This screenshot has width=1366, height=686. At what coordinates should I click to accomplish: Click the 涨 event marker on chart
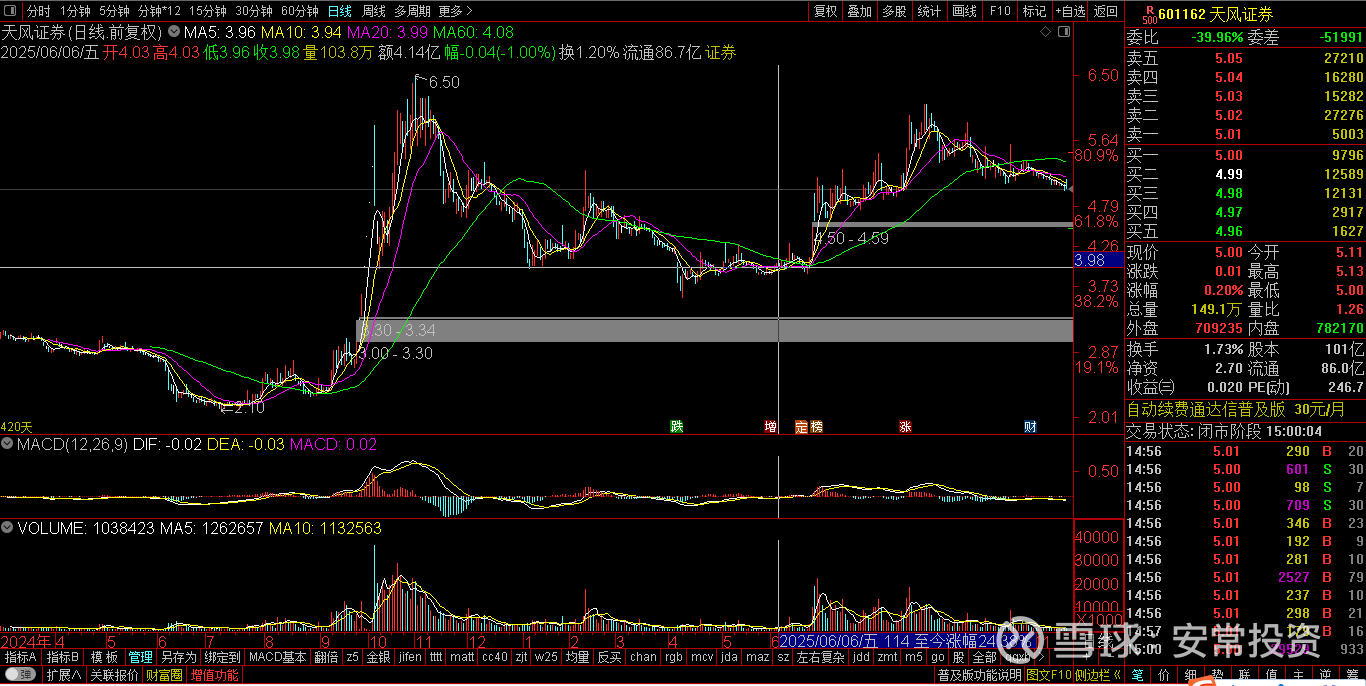[905, 427]
